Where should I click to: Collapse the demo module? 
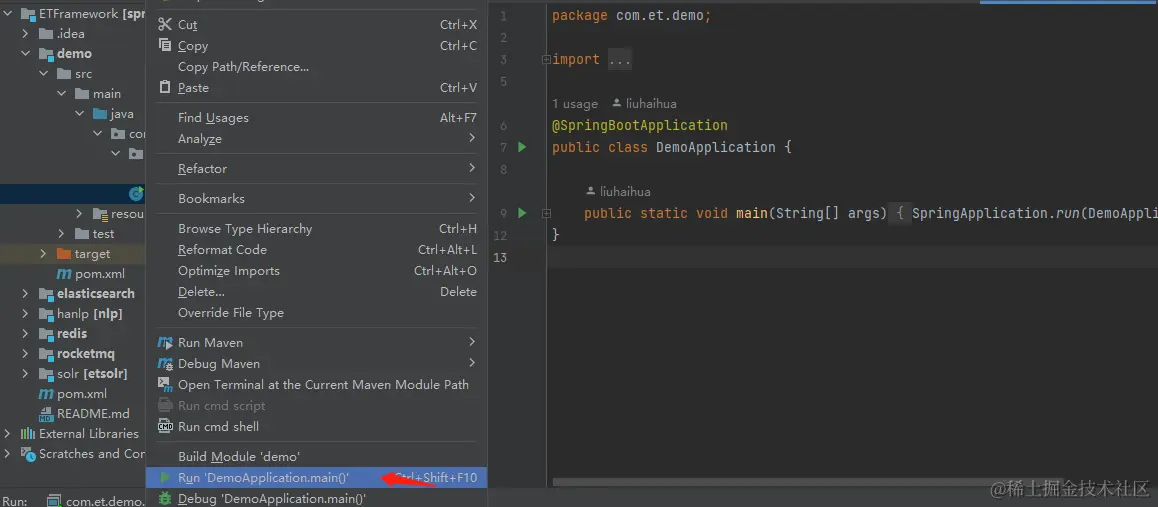[x=26, y=54]
